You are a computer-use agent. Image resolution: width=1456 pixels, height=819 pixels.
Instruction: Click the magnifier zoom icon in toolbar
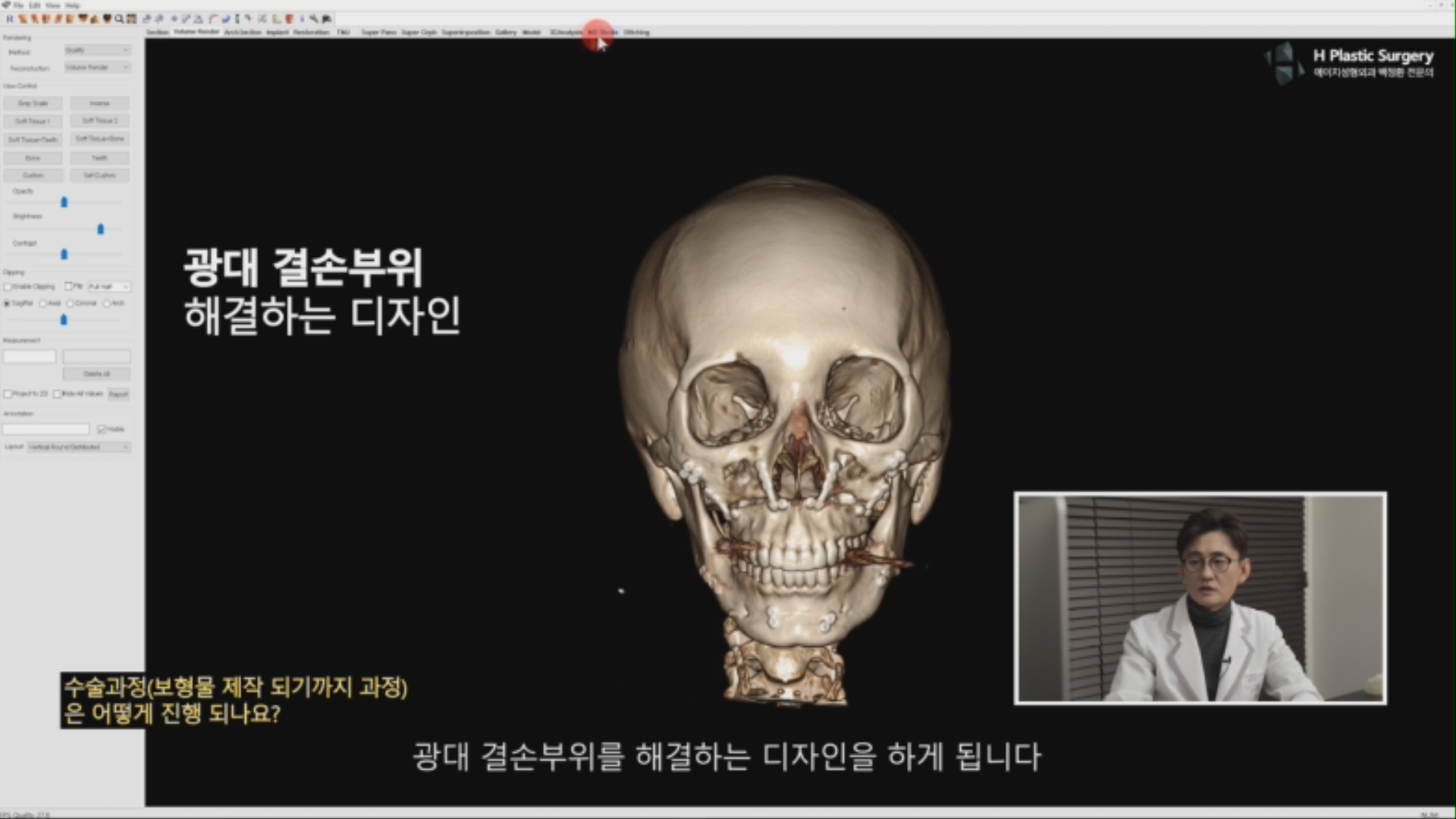coord(120,18)
